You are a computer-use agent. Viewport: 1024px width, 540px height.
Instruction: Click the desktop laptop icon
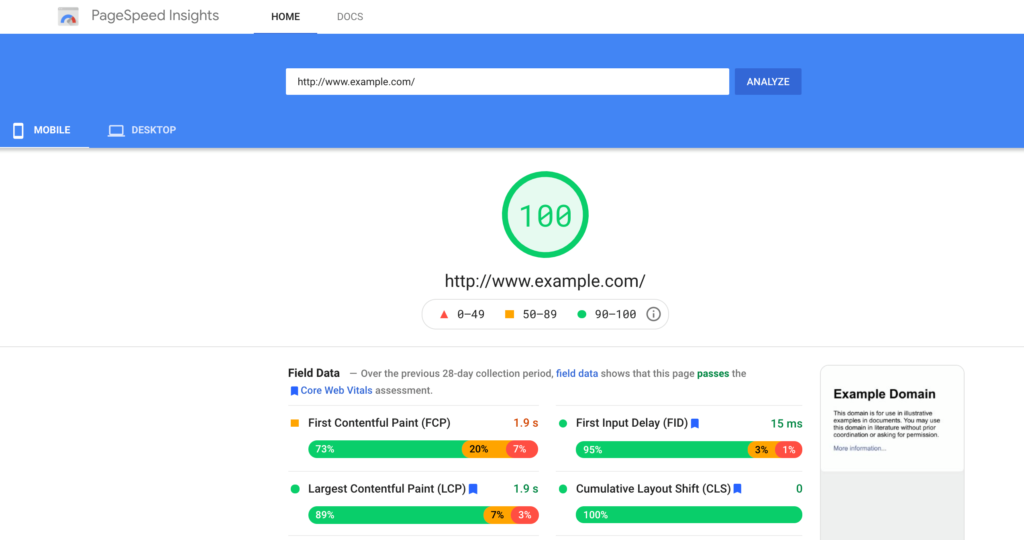[116, 131]
